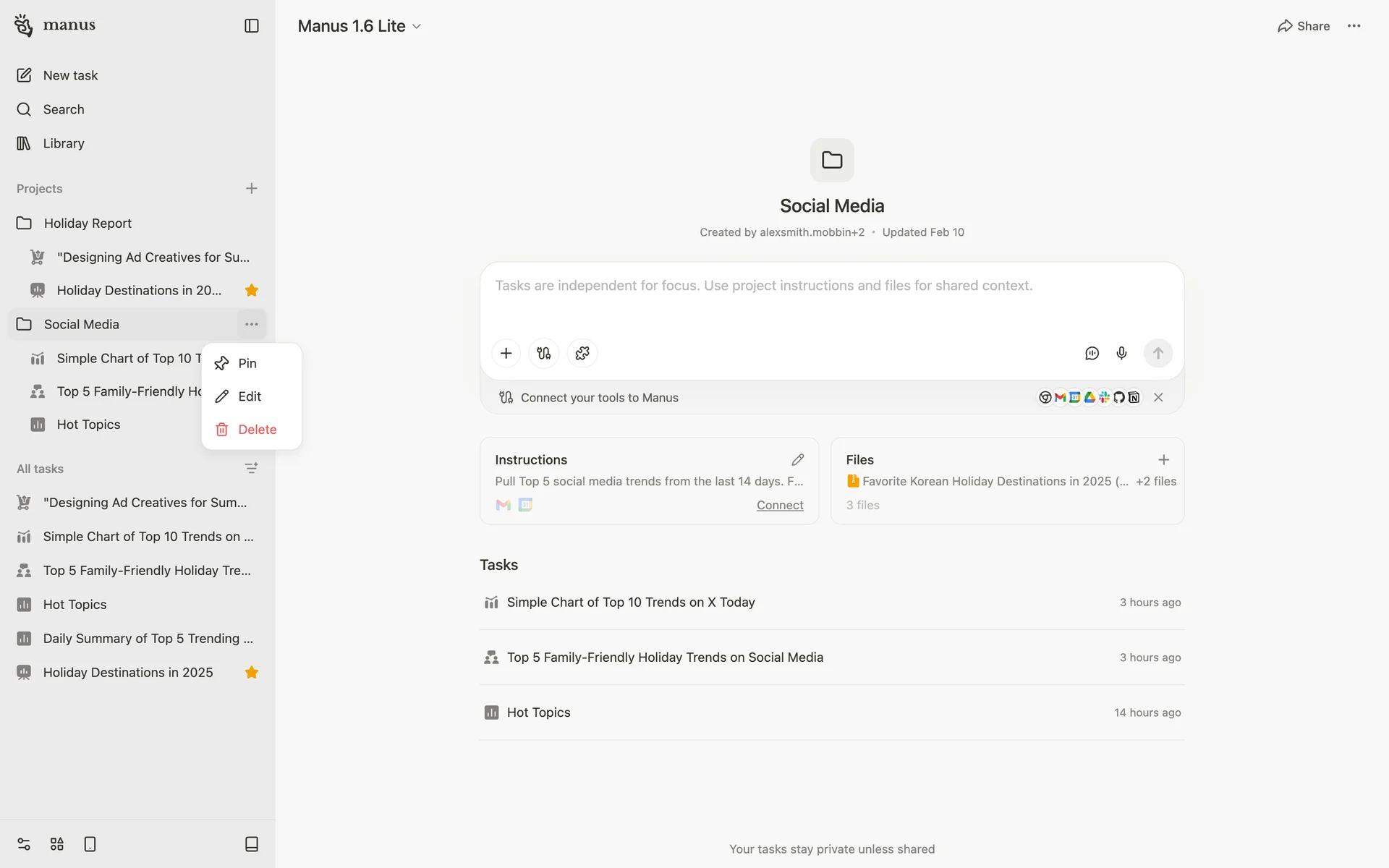
Task: Open the All tasks filter options
Action: click(251, 469)
